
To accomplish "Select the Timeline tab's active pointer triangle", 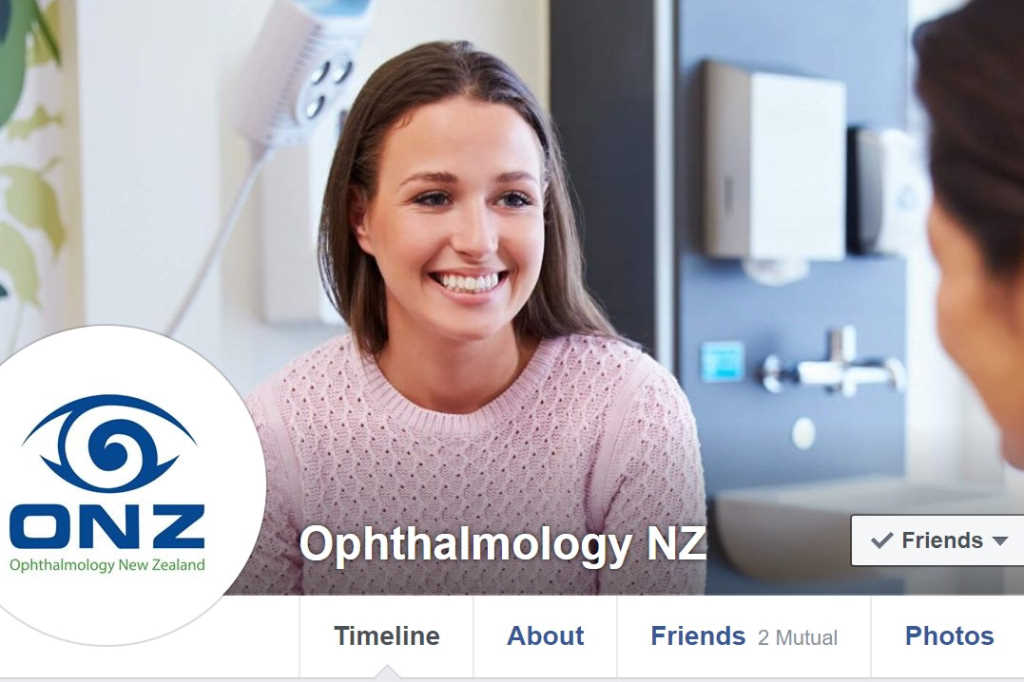I will [x=387, y=672].
